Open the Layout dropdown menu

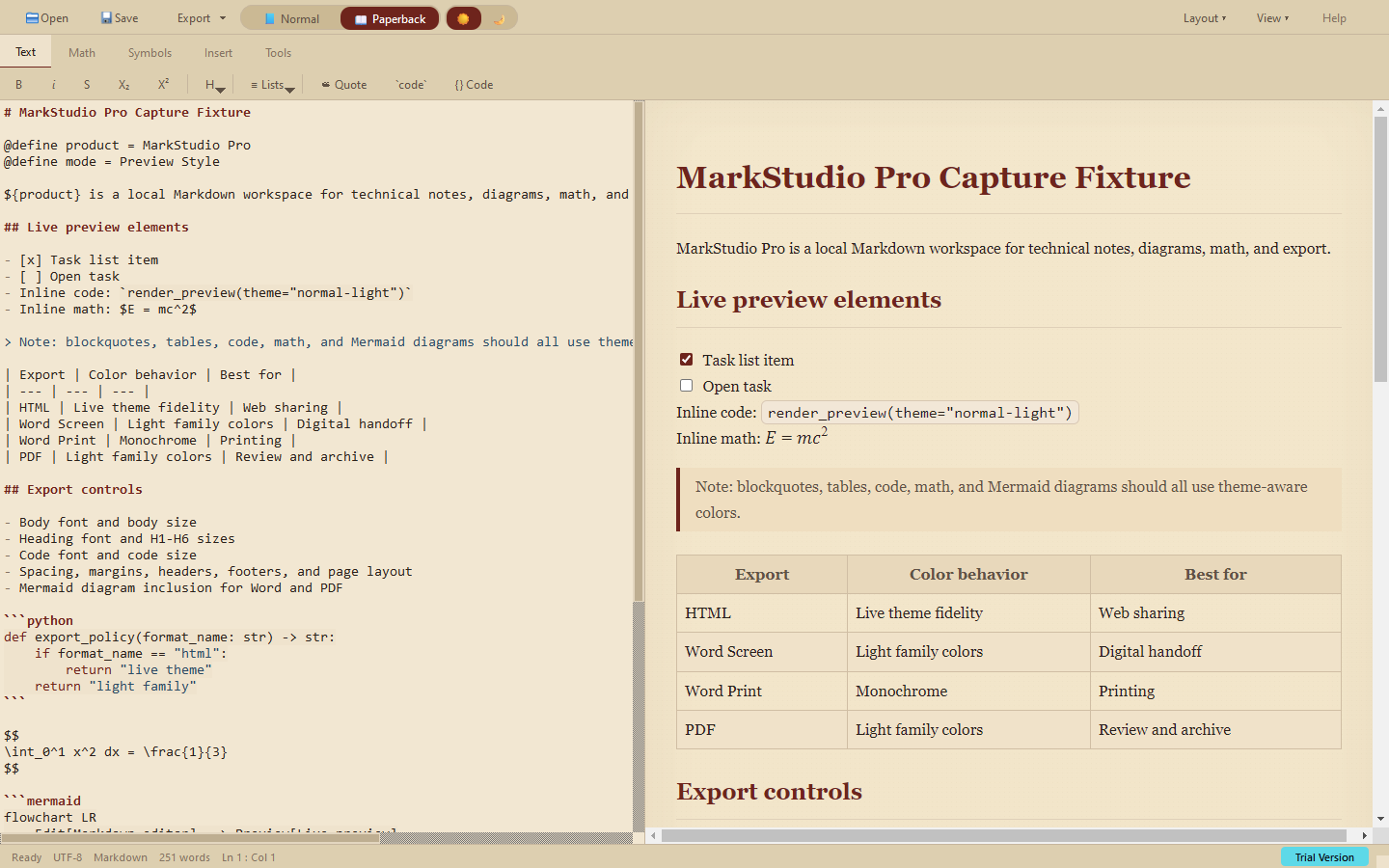click(1205, 18)
